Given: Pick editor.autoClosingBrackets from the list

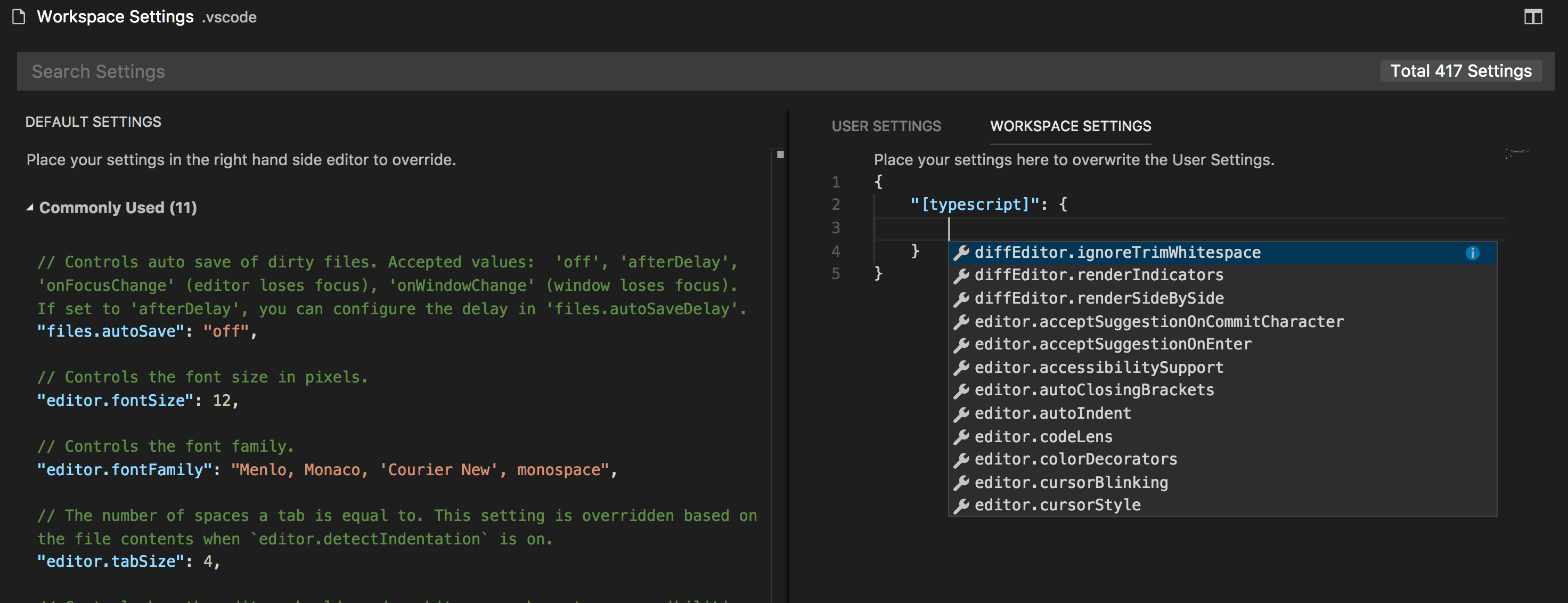Looking at the screenshot, I should coord(1094,390).
